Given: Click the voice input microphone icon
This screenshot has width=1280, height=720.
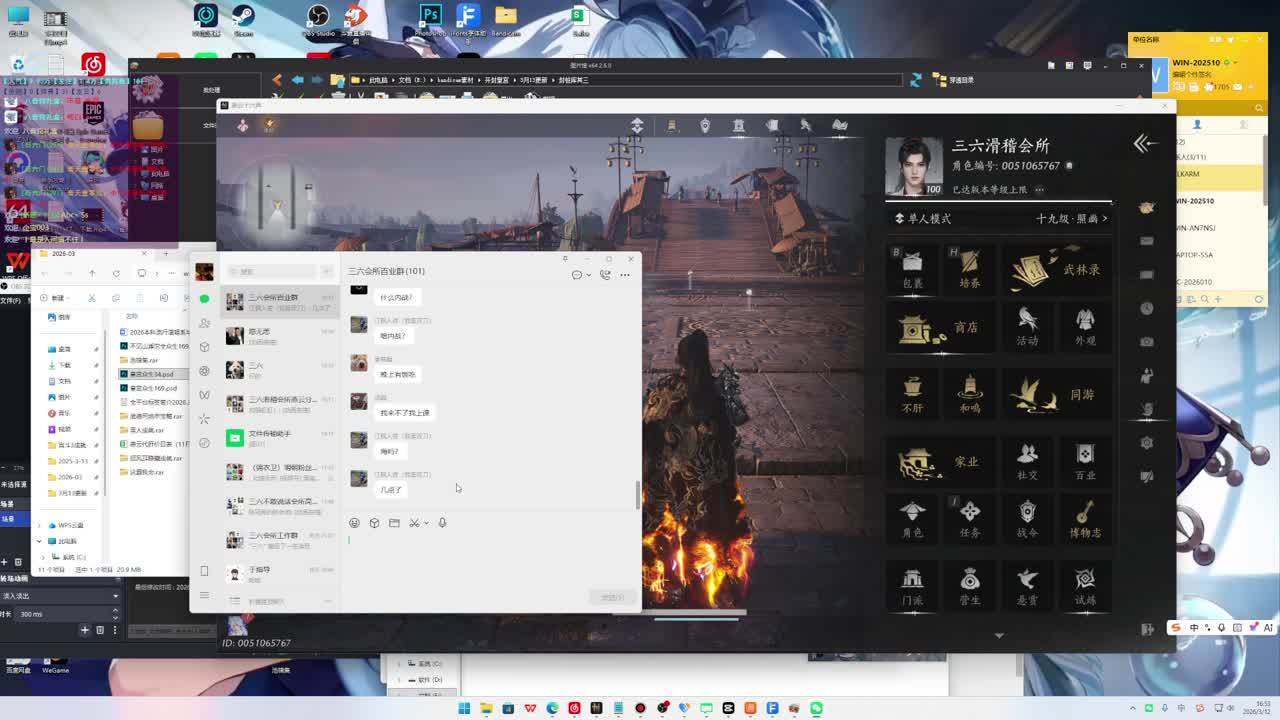Looking at the screenshot, I should (x=442, y=523).
